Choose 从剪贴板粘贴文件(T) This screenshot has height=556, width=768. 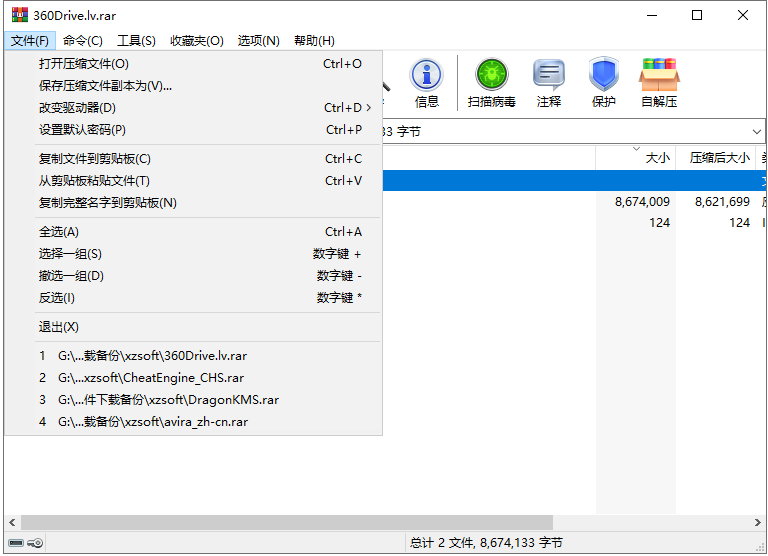193,181
